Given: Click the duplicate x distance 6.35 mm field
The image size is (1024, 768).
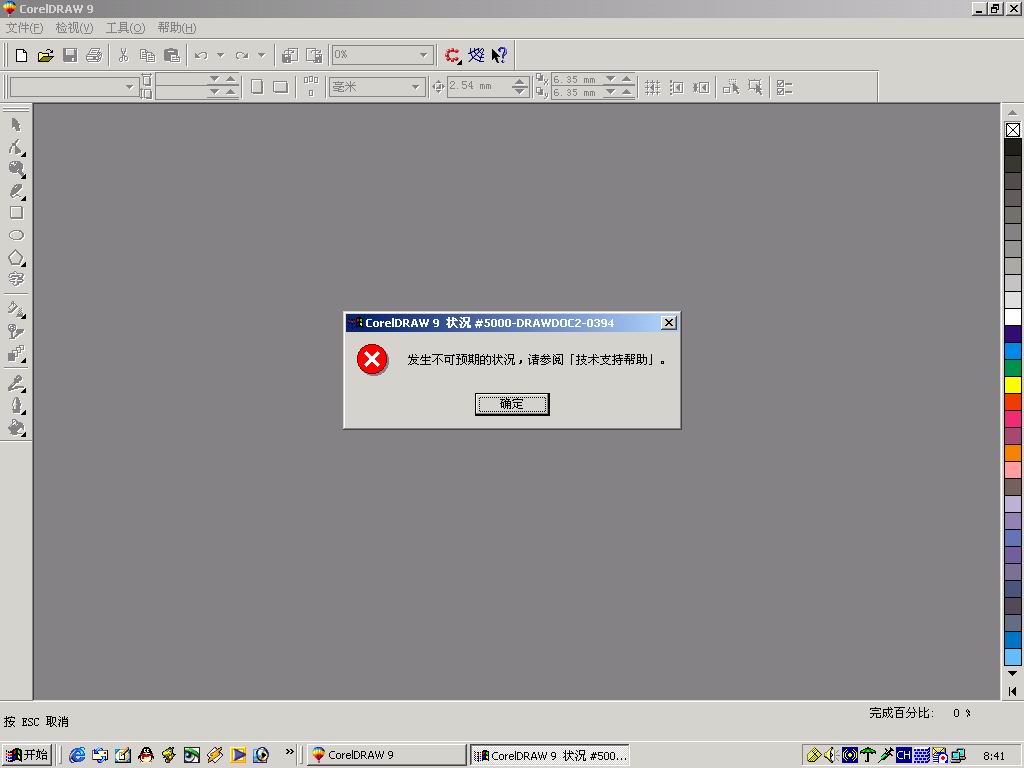Looking at the screenshot, I should point(577,80).
